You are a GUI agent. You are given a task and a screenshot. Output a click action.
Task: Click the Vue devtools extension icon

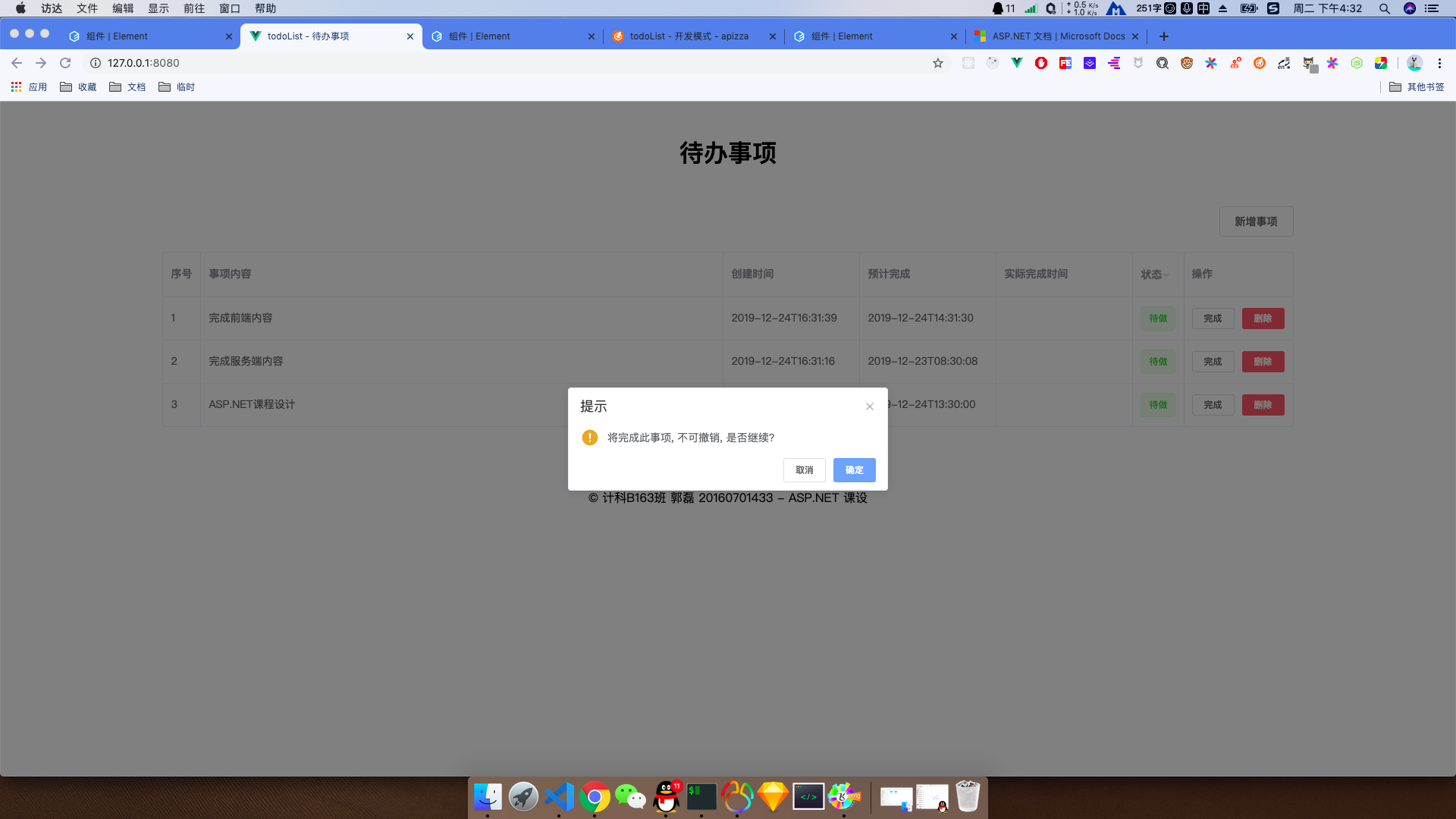point(1017,63)
